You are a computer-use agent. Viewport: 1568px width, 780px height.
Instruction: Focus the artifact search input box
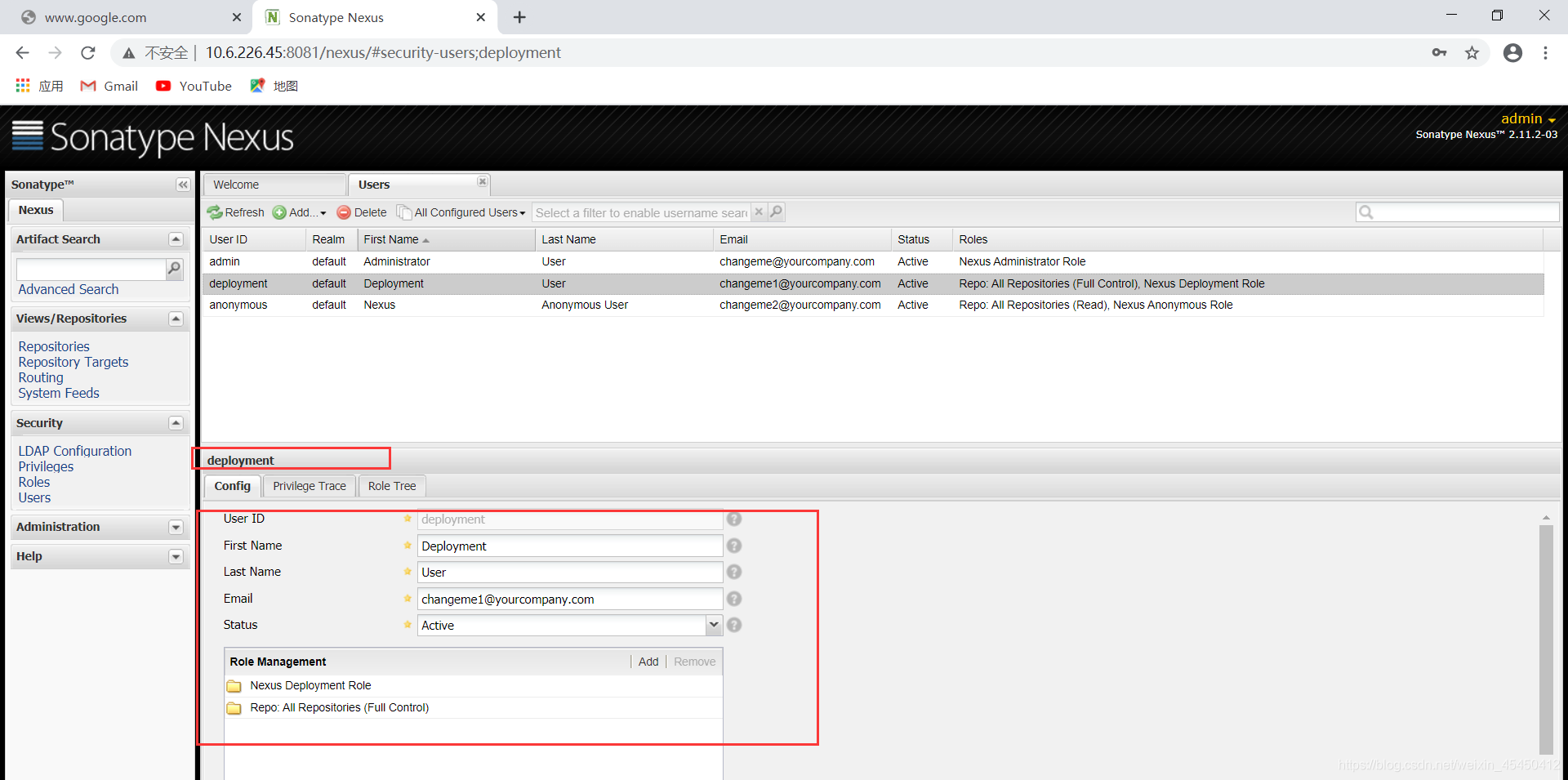tap(91, 269)
